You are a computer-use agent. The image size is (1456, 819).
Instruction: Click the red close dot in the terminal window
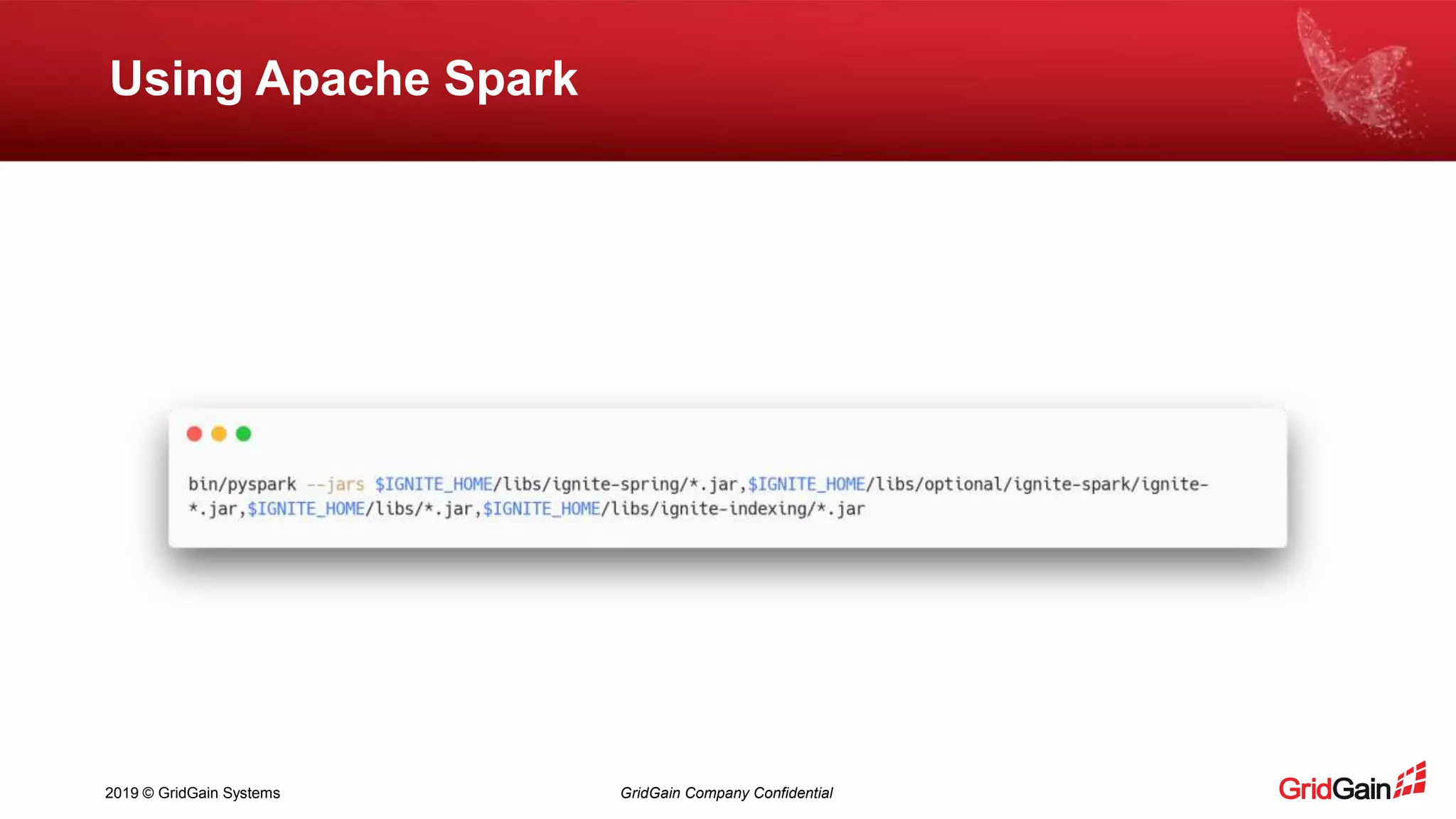tap(194, 434)
